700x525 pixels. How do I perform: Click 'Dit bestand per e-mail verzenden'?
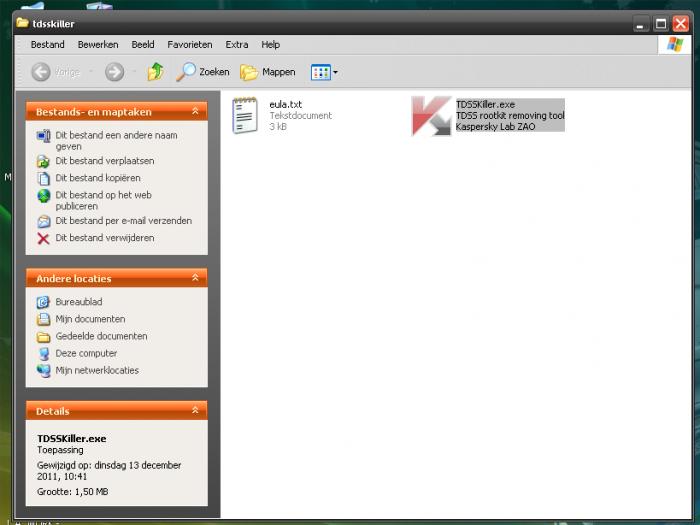tap(123, 221)
